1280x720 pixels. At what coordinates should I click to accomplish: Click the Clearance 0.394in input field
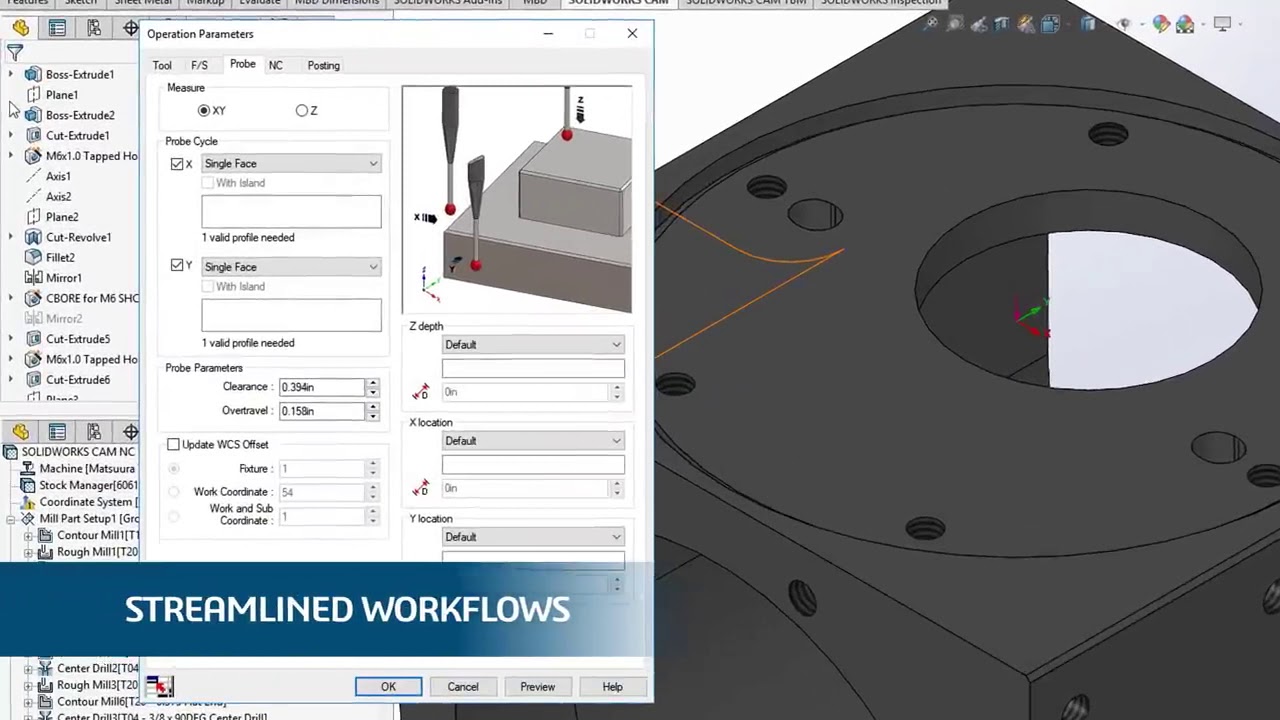click(322, 387)
